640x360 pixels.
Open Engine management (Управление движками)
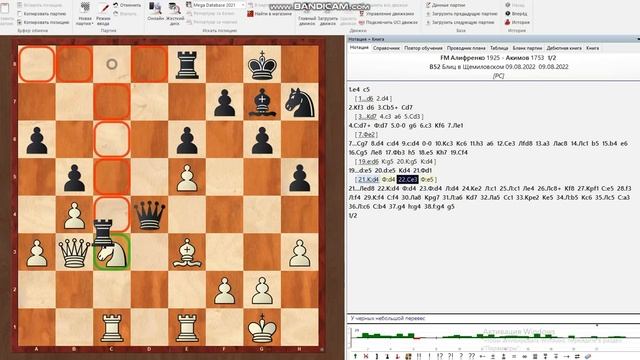point(386,13)
